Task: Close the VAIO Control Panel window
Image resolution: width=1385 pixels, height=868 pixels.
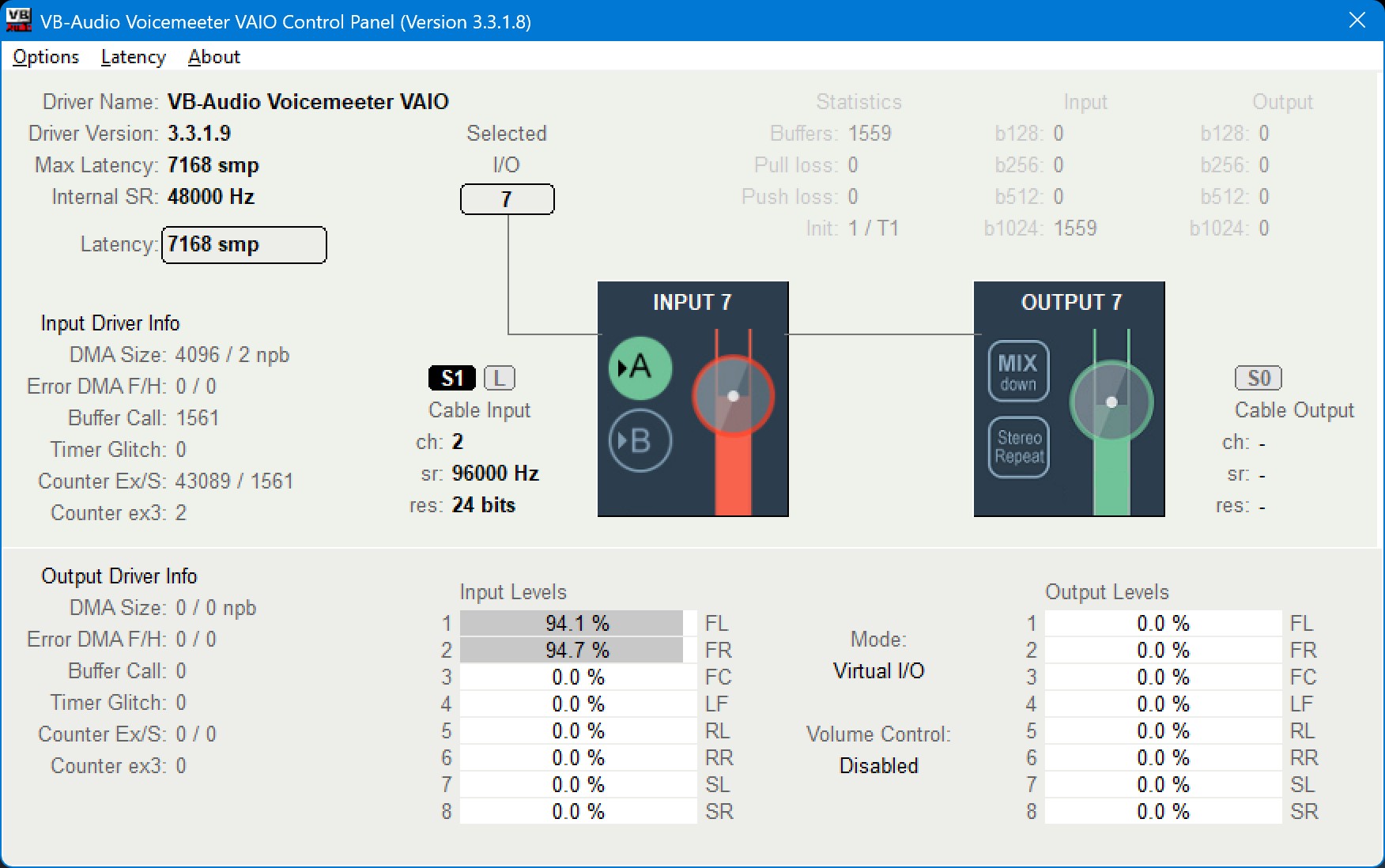Action: tap(1357, 21)
